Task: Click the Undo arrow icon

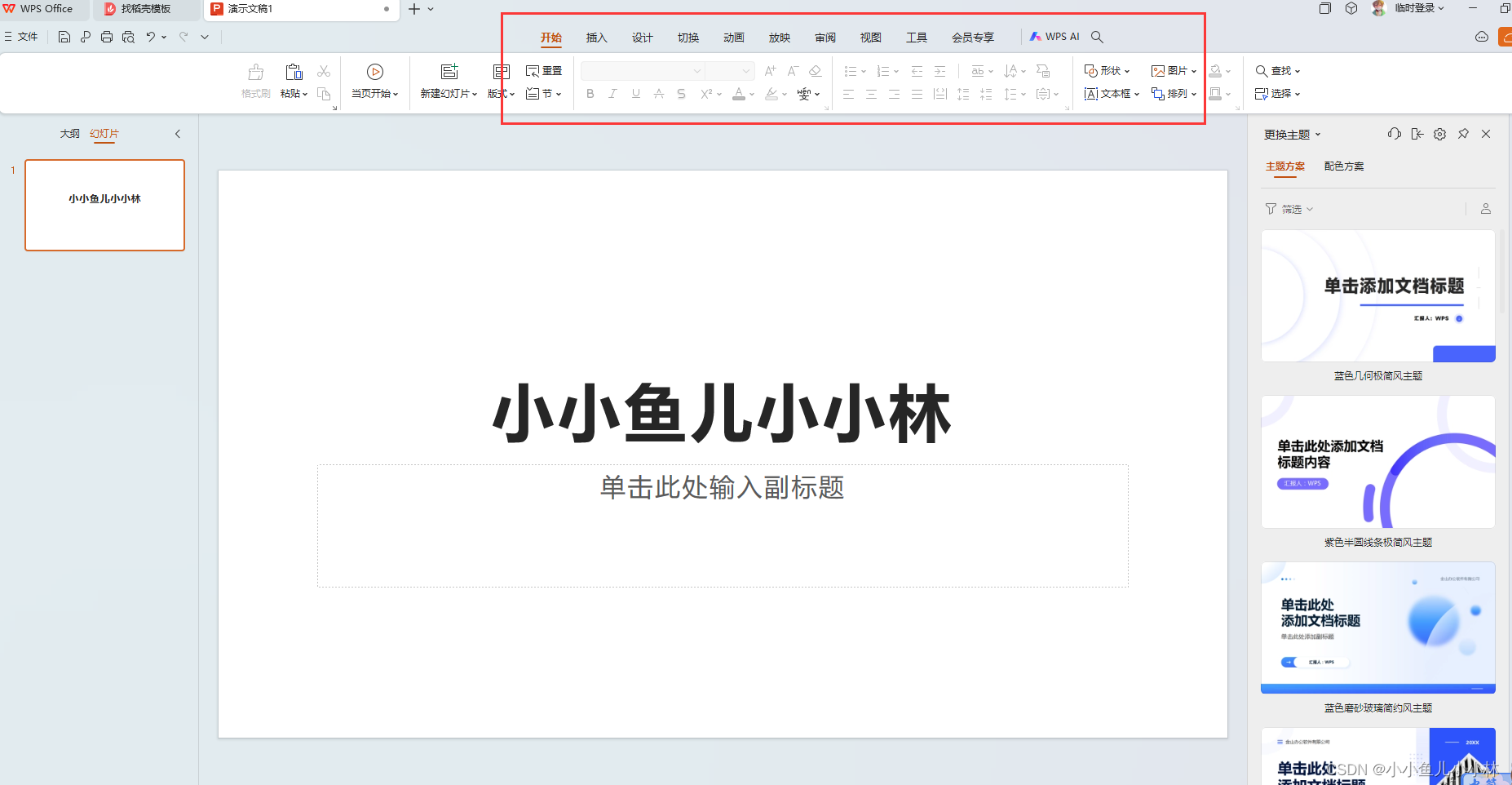Action: [x=150, y=37]
